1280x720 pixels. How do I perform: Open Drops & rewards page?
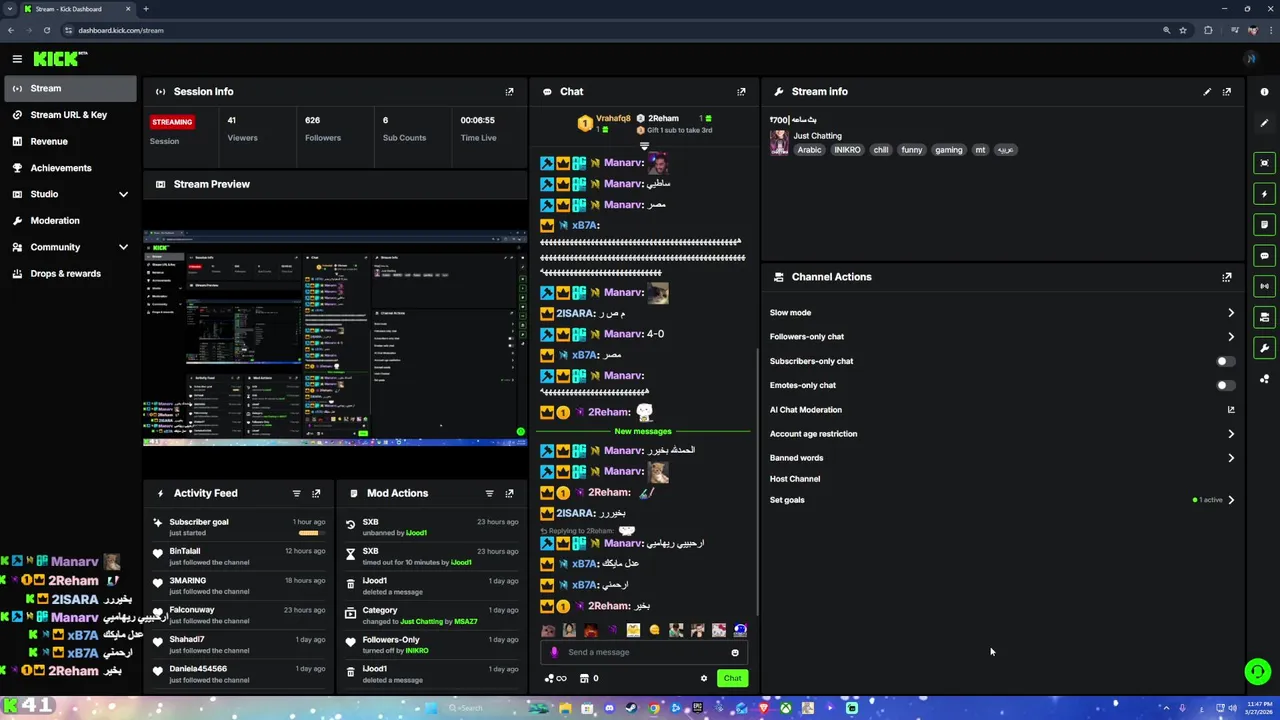(69, 274)
